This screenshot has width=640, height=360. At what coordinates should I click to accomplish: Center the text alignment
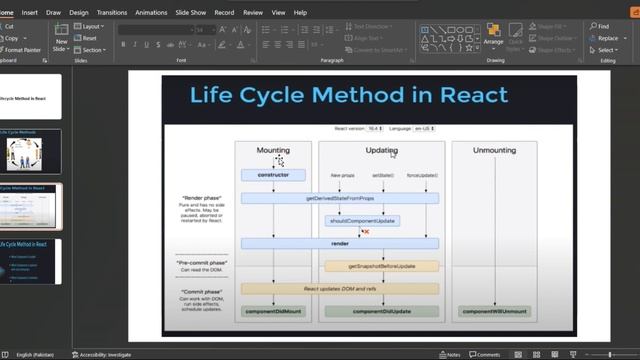278,44
